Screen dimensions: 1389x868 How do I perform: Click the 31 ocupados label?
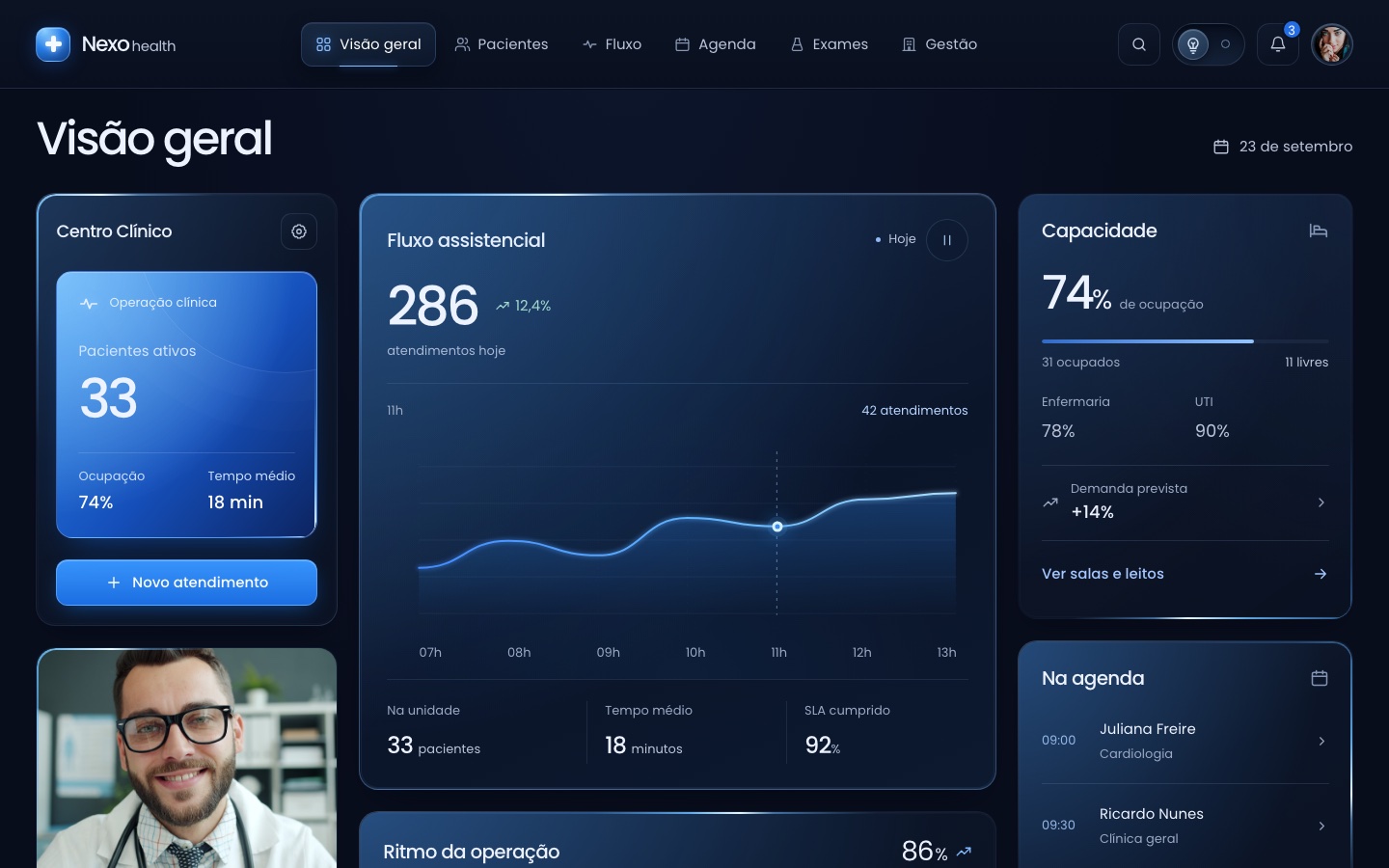point(1080,363)
